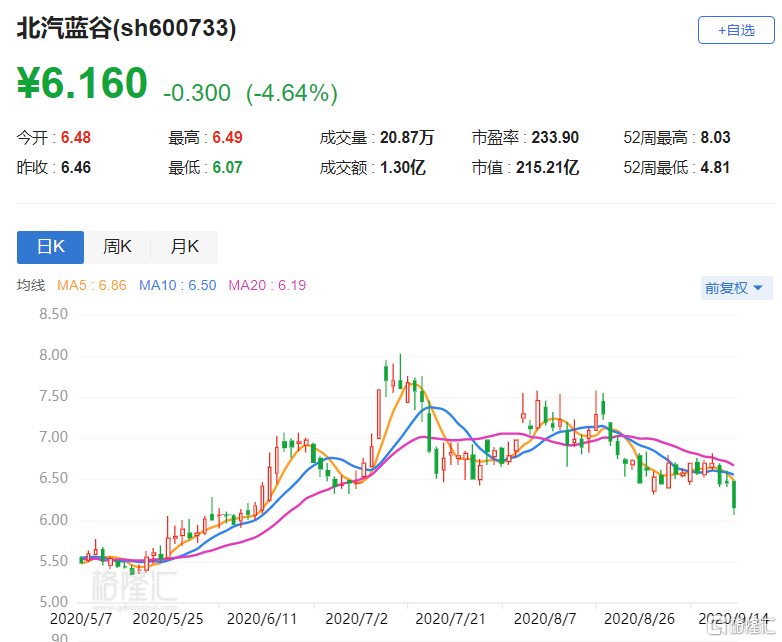Click the 市值 value 215.21亿
This screenshot has width=782, height=642.
coord(548,167)
